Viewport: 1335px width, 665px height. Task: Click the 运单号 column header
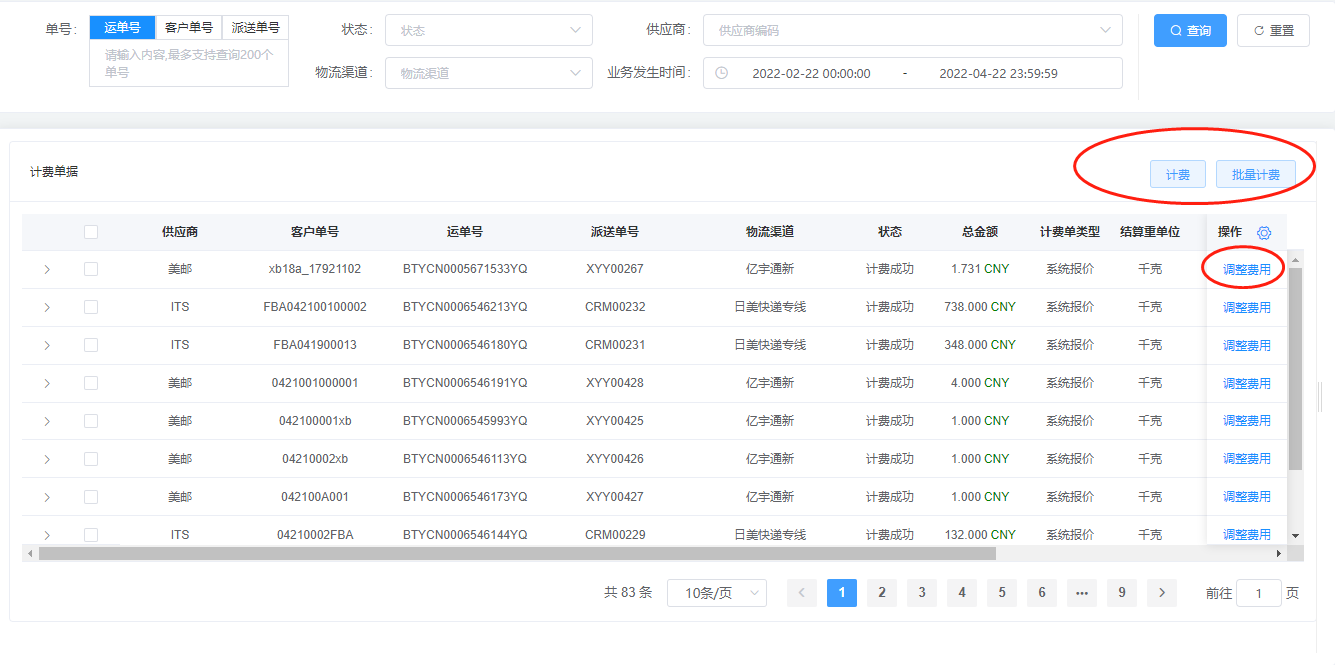coord(465,232)
